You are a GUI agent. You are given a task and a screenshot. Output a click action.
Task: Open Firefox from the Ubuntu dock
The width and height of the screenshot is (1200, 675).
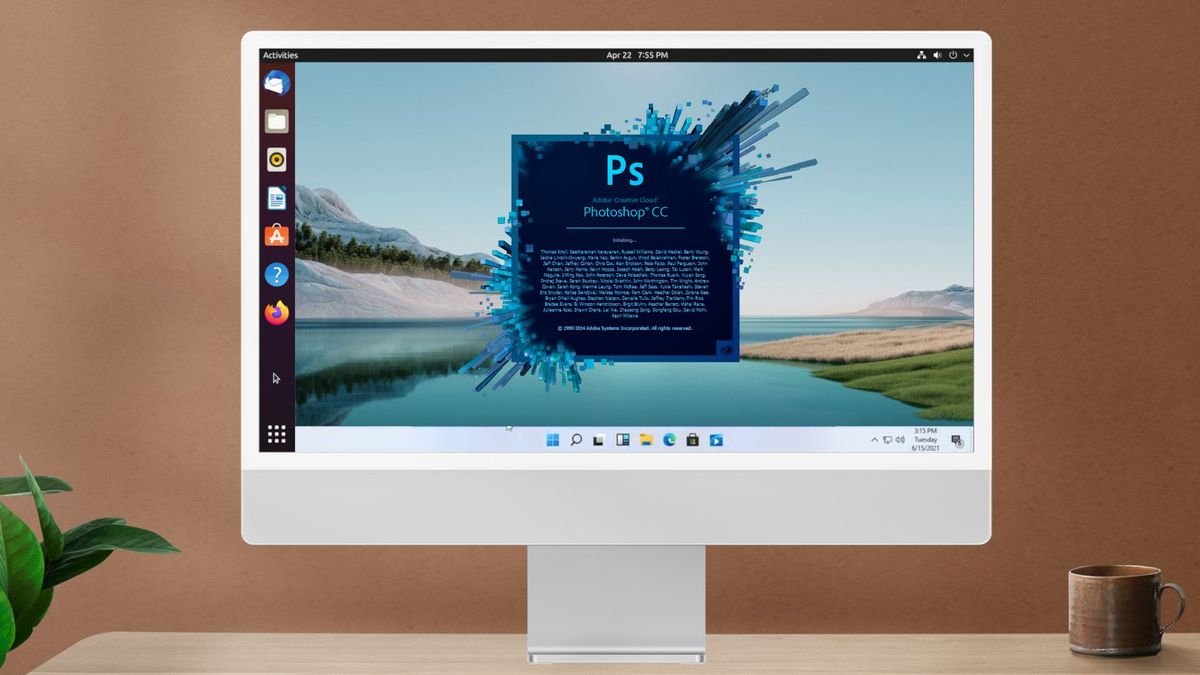click(x=275, y=311)
